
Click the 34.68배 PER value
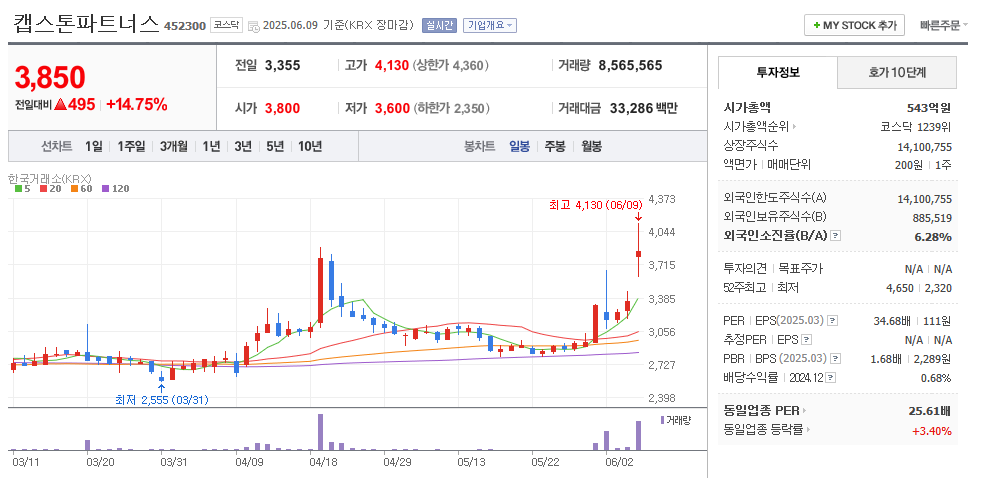(892, 321)
